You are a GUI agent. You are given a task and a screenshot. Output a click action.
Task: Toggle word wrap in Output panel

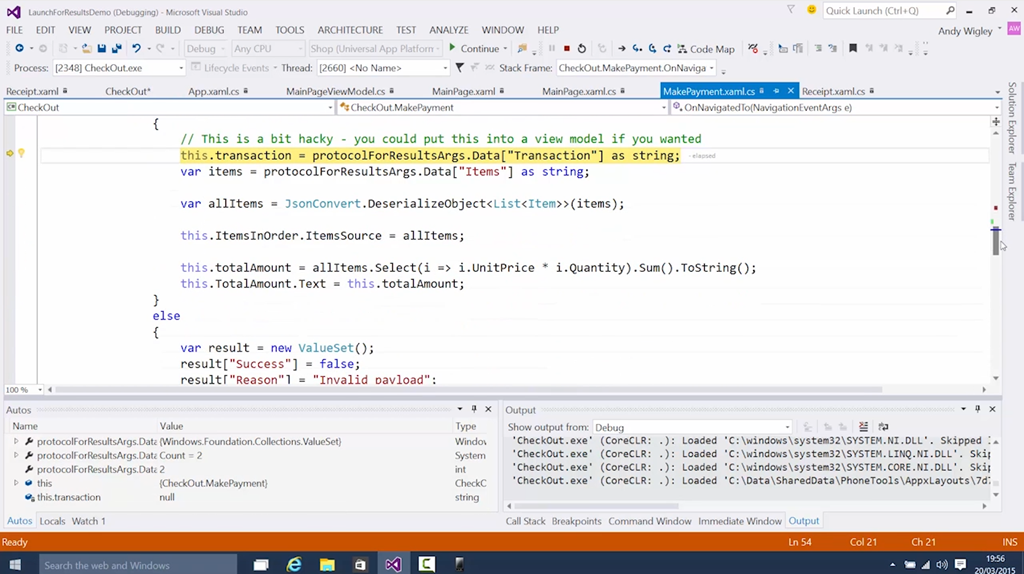click(x=884, y=426)
